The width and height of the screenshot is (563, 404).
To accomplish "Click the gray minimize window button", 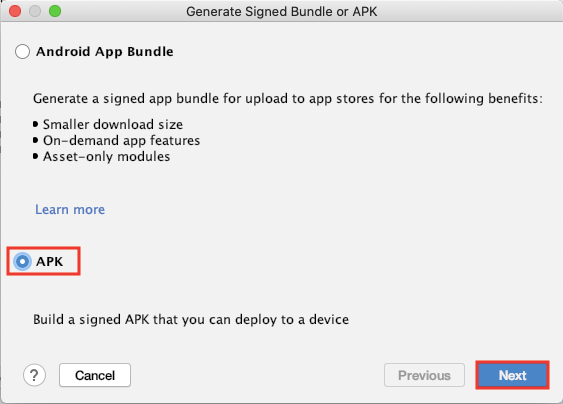I will tap(35, 11).
